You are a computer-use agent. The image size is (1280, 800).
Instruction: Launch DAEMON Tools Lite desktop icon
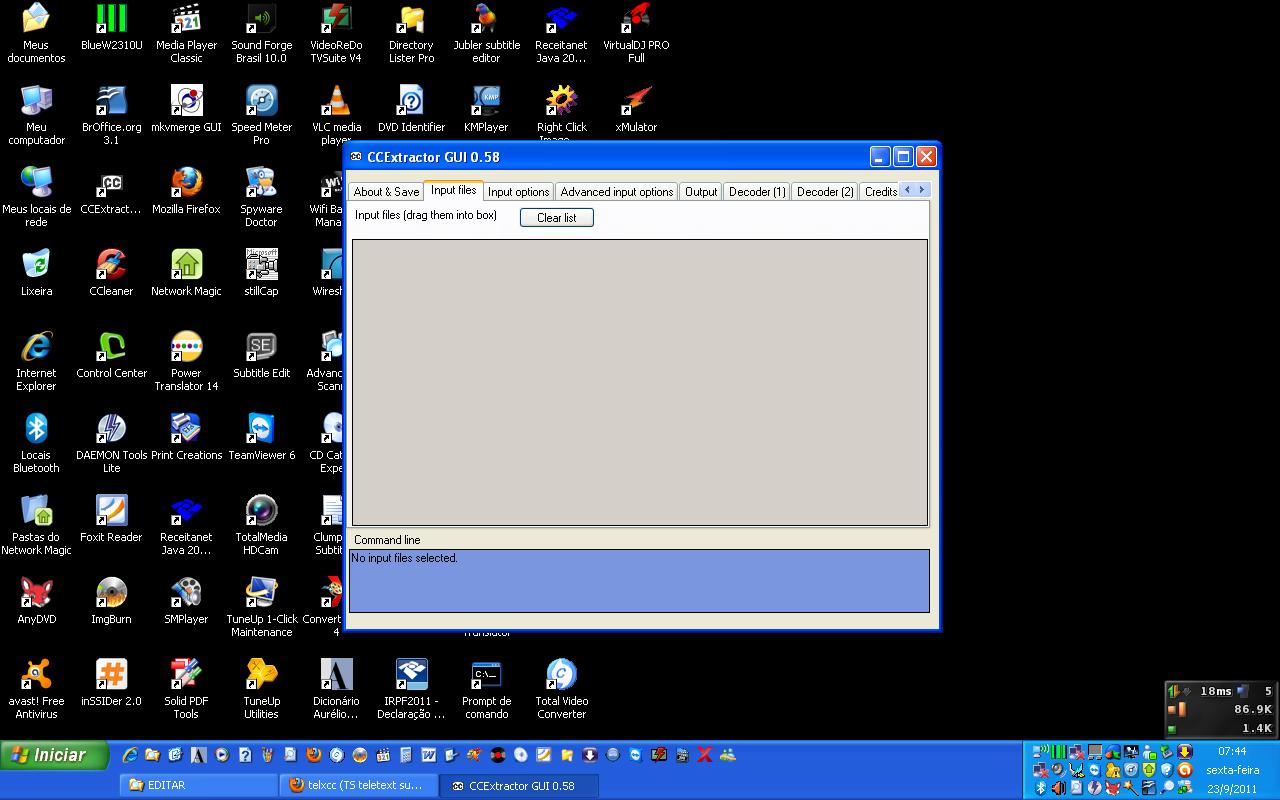(x=111, y=443)
